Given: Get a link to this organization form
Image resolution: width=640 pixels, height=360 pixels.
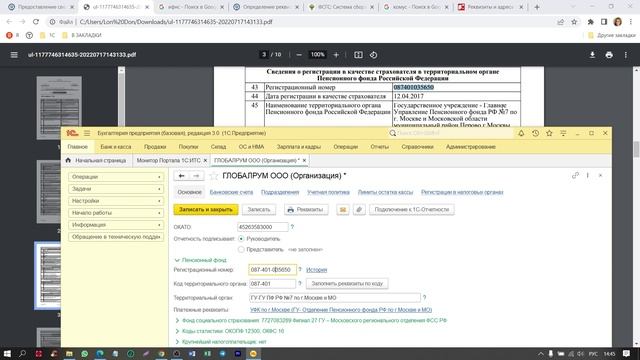Looking at the screenshot, I should click(x=575, y=176).
